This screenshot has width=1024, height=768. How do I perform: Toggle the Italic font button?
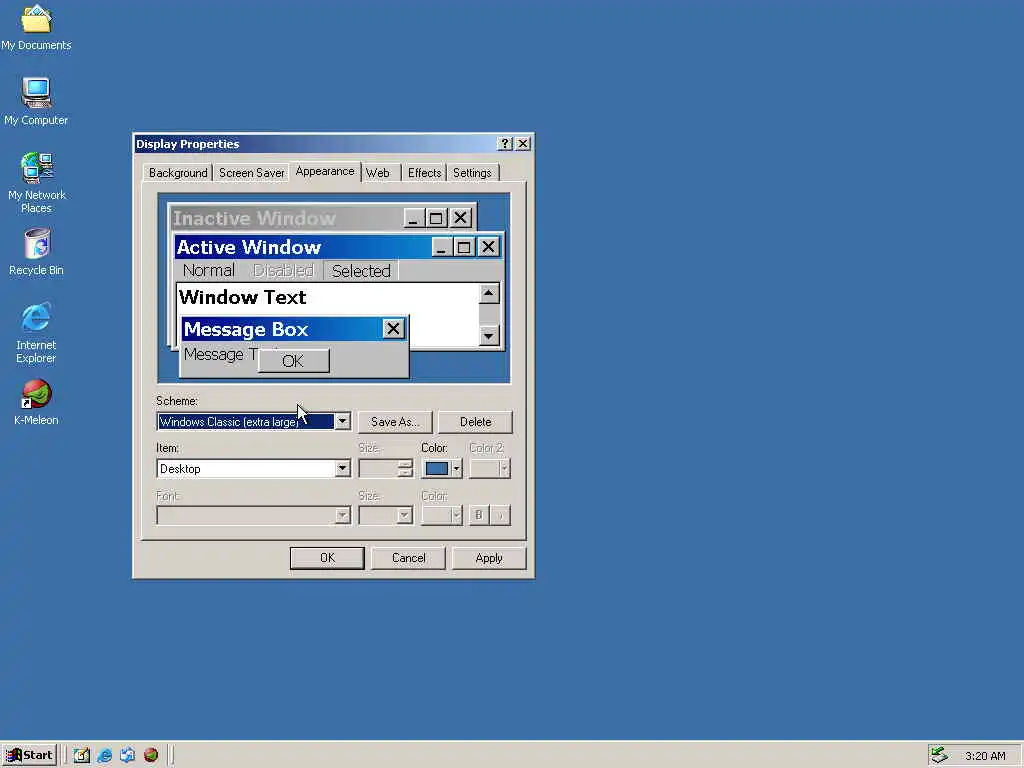tap(501, 515)
